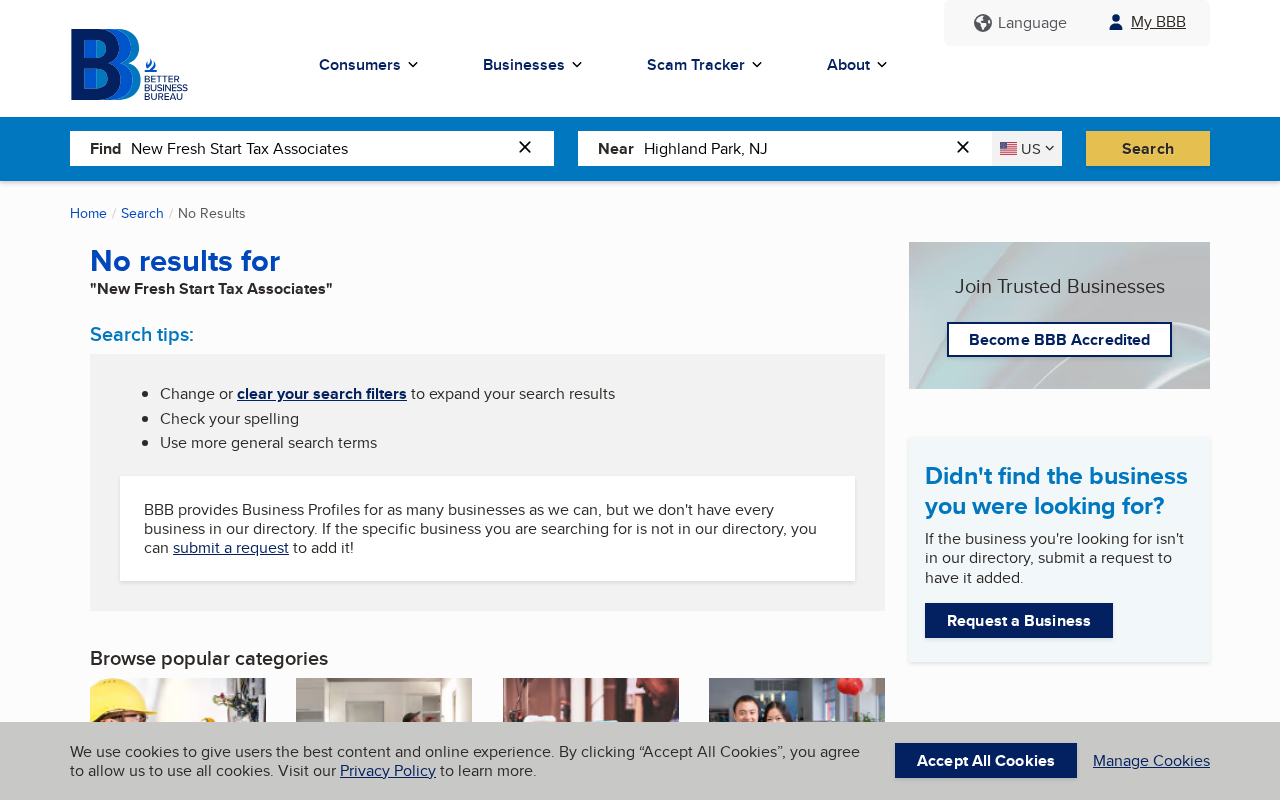Go to Search breadcrumb link
The image size is (1280, 800).
(x=142, y=213)
